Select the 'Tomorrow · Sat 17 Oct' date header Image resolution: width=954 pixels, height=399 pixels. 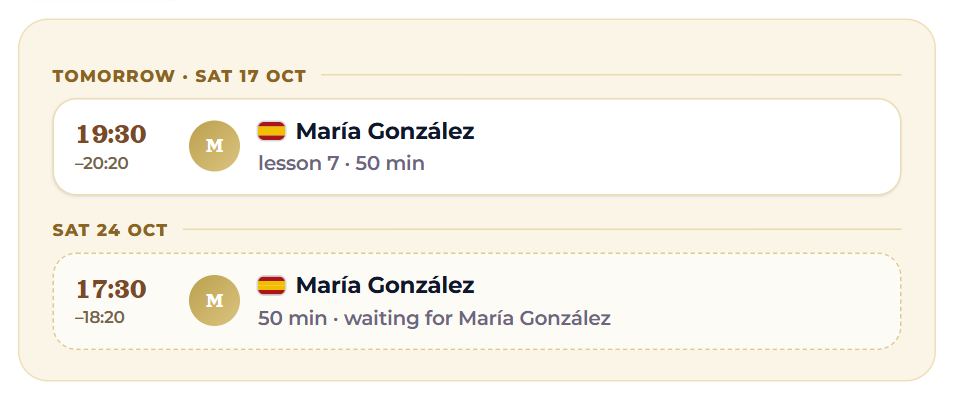click(179, 76)
